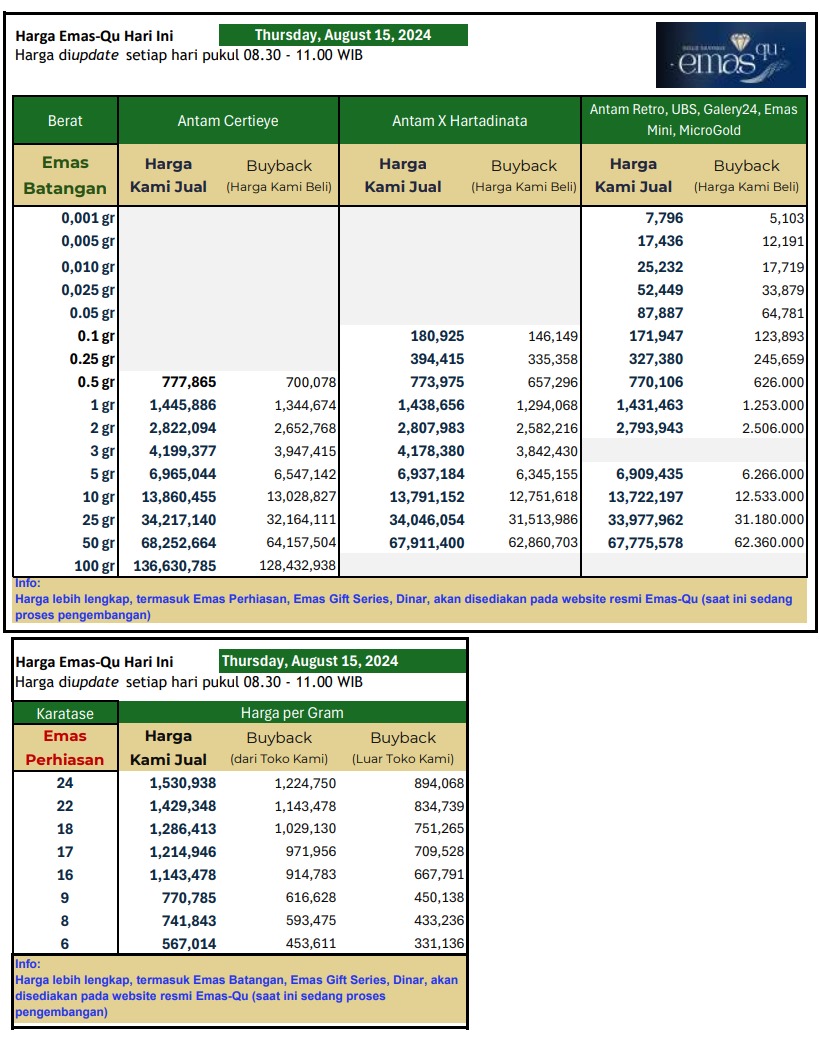
Task: Click Certieye price 1,445,886
Action: point(183,405)
